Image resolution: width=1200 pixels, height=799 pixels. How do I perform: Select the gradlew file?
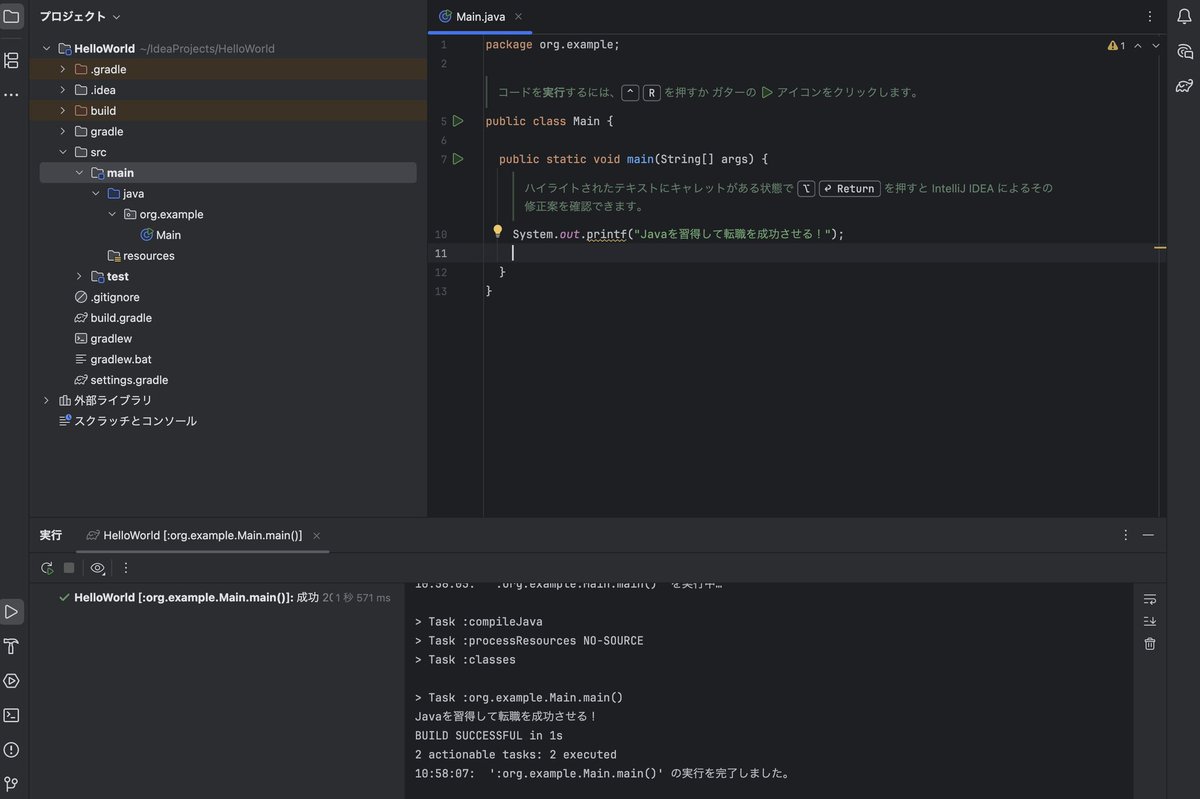point(103,339)
